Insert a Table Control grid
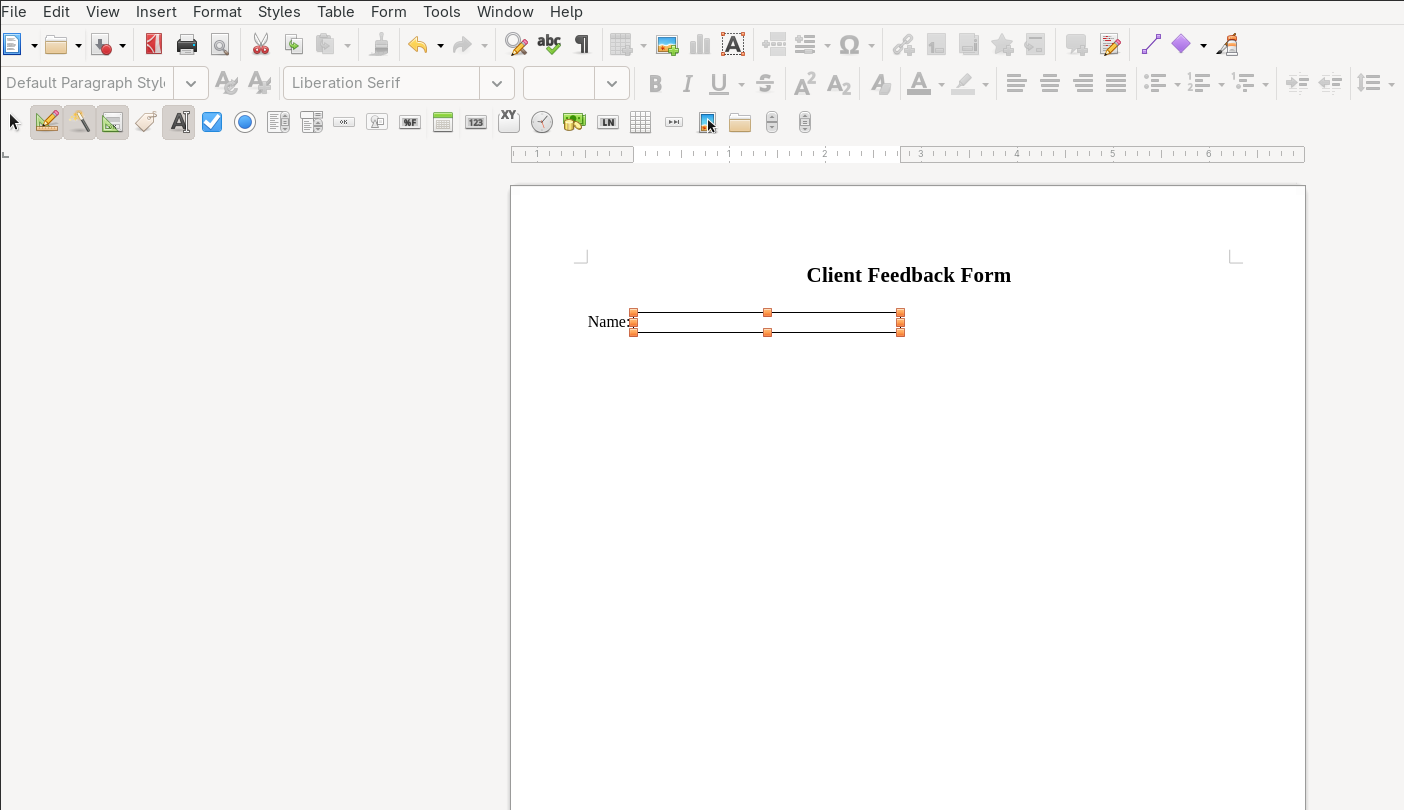The image size is (1404, 810). coord(641,122)
